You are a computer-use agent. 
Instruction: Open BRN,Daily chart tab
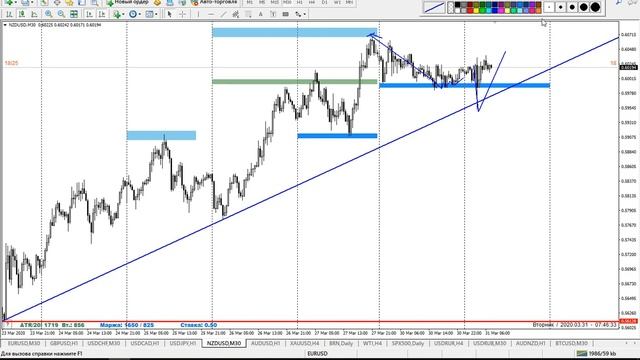341,343
